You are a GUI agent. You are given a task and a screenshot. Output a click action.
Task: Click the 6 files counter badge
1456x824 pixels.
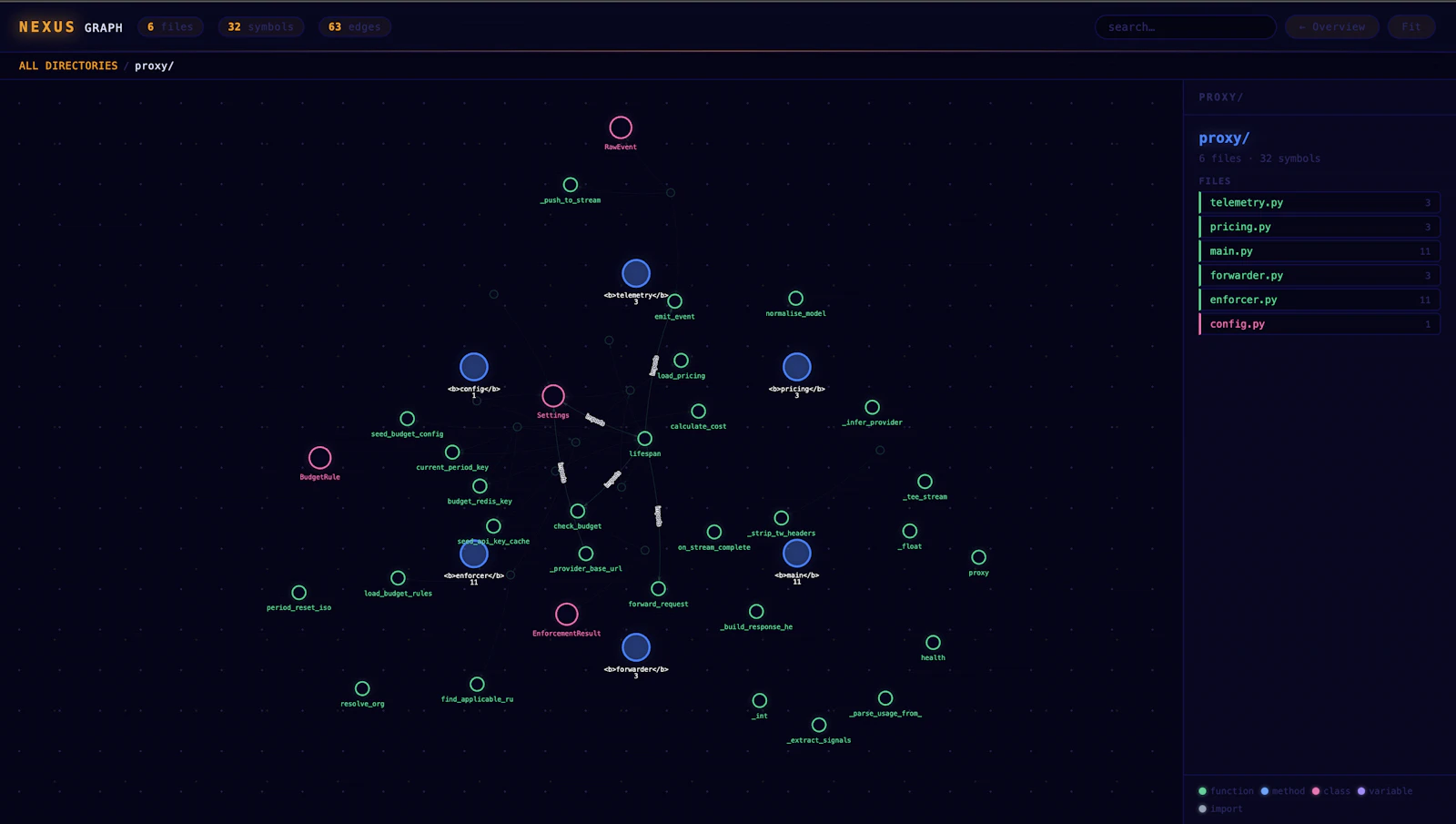point(171,27)
